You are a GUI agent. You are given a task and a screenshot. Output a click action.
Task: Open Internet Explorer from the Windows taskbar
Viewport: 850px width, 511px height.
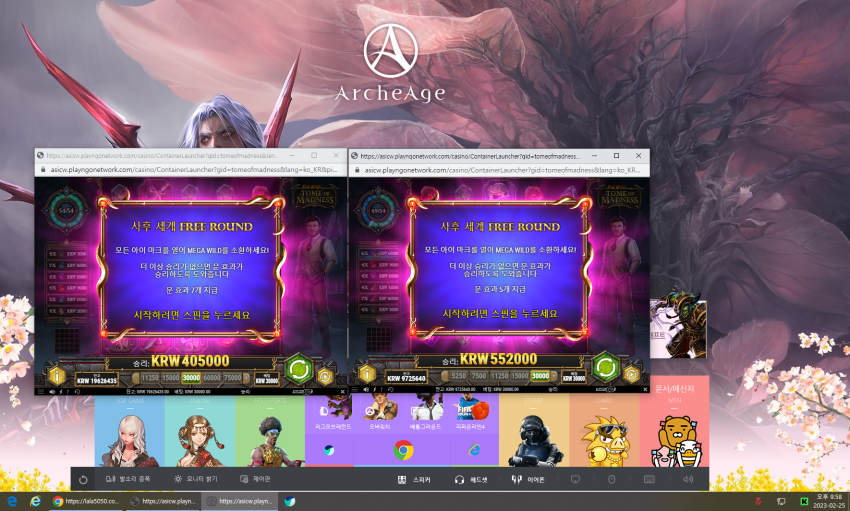pos(35,501)
